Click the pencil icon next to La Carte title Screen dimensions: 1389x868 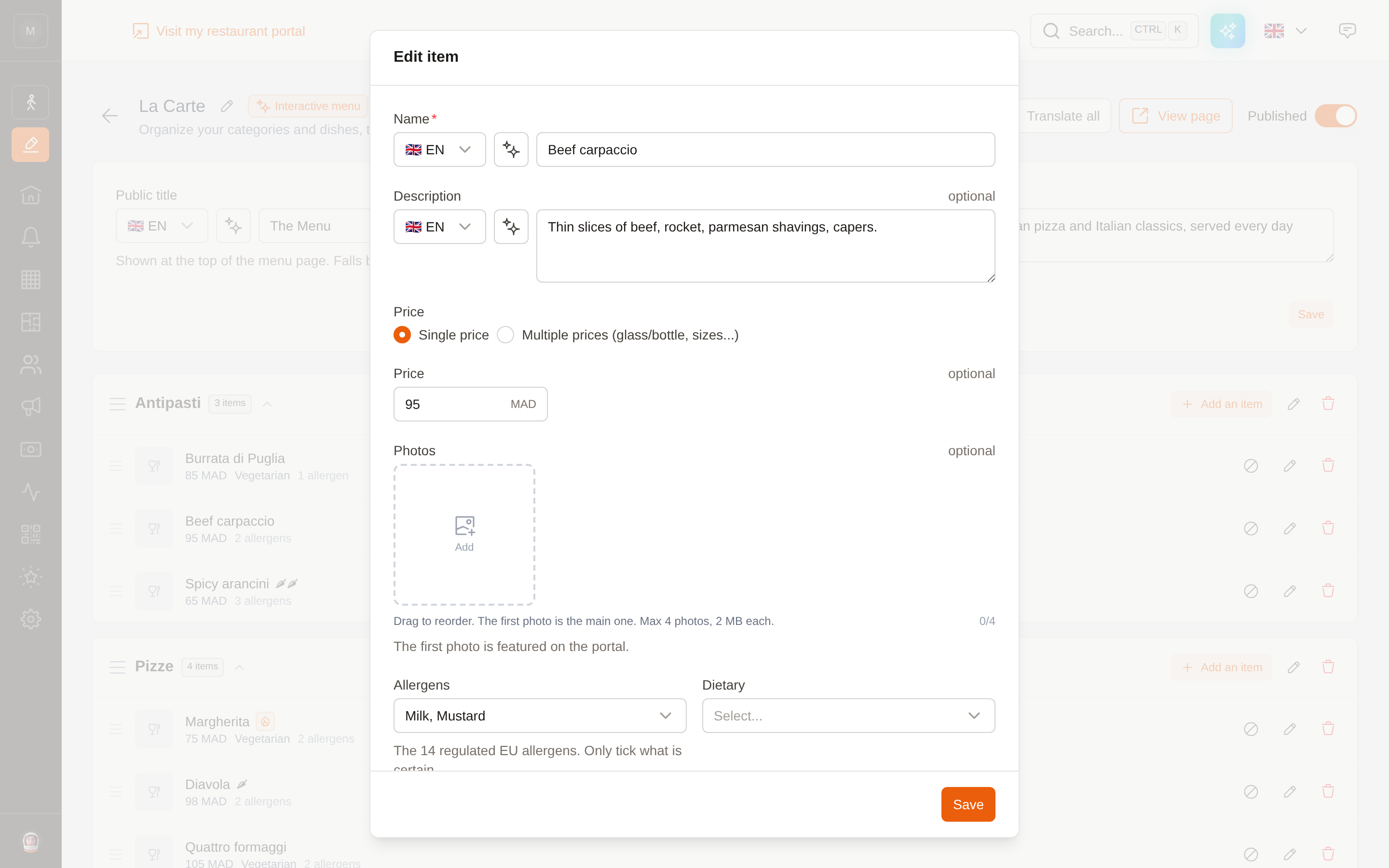pos(227,106)
